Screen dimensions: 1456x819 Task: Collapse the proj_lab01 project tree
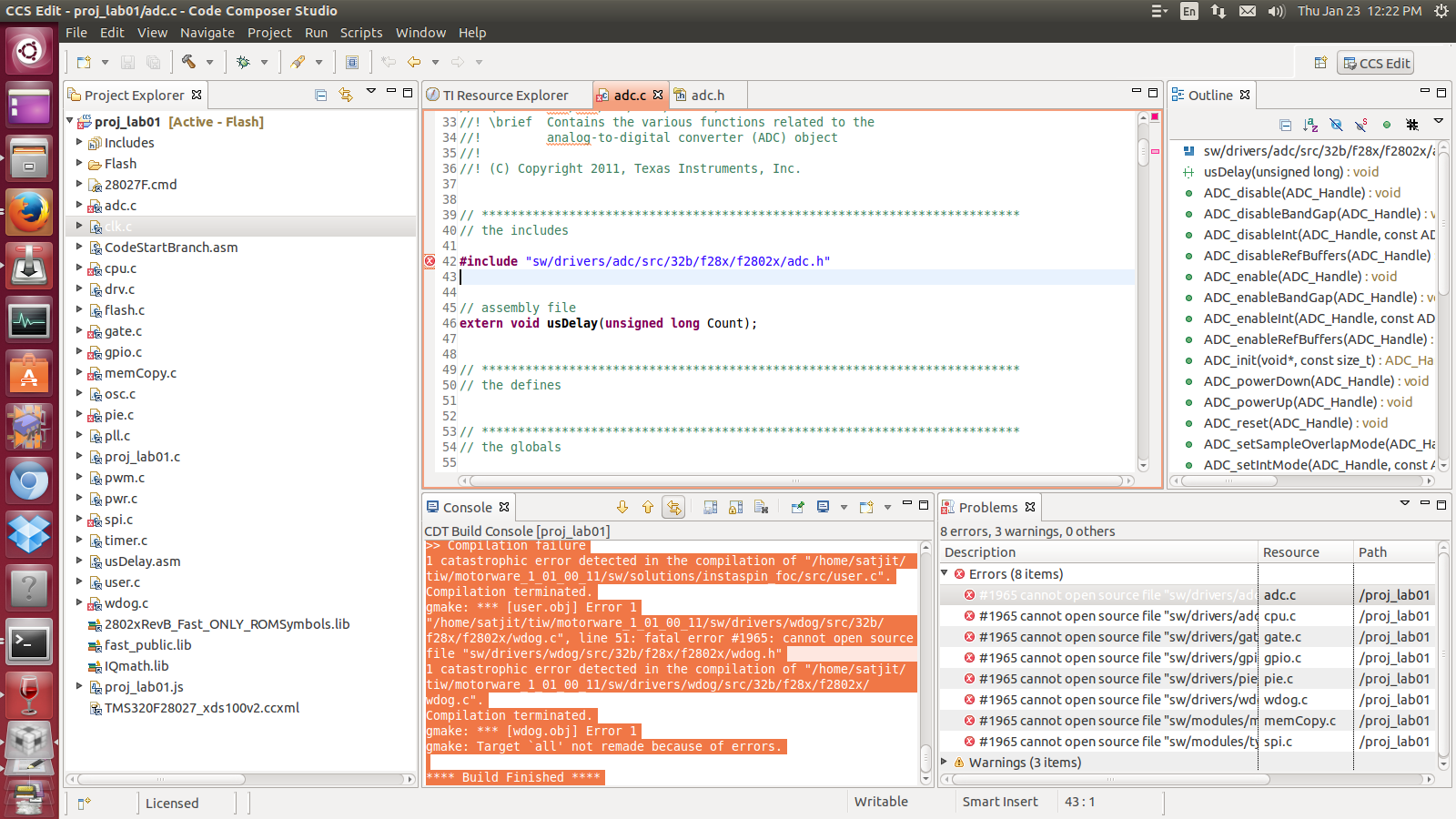[70, 121]
